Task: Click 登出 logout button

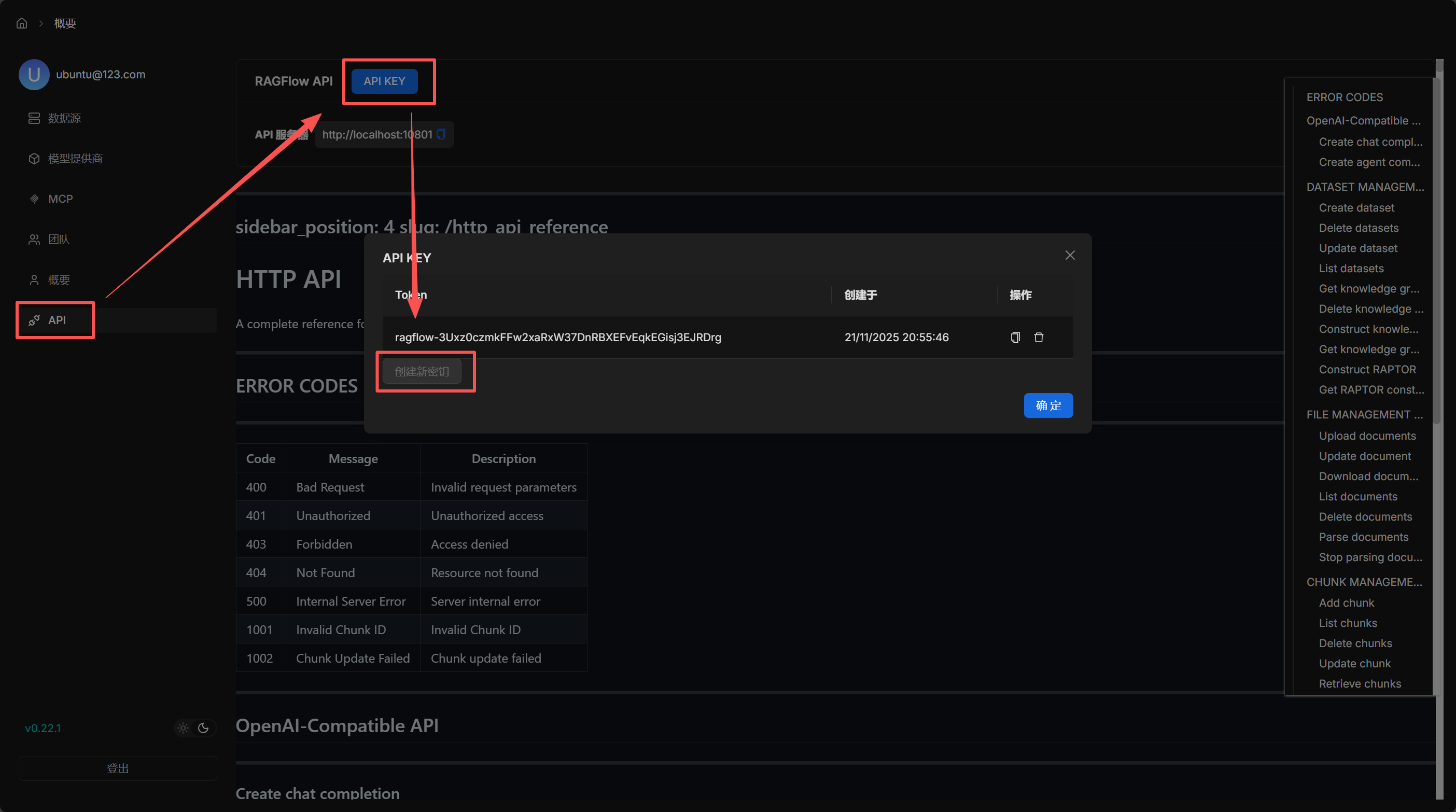Action: [x=118, y=768]
